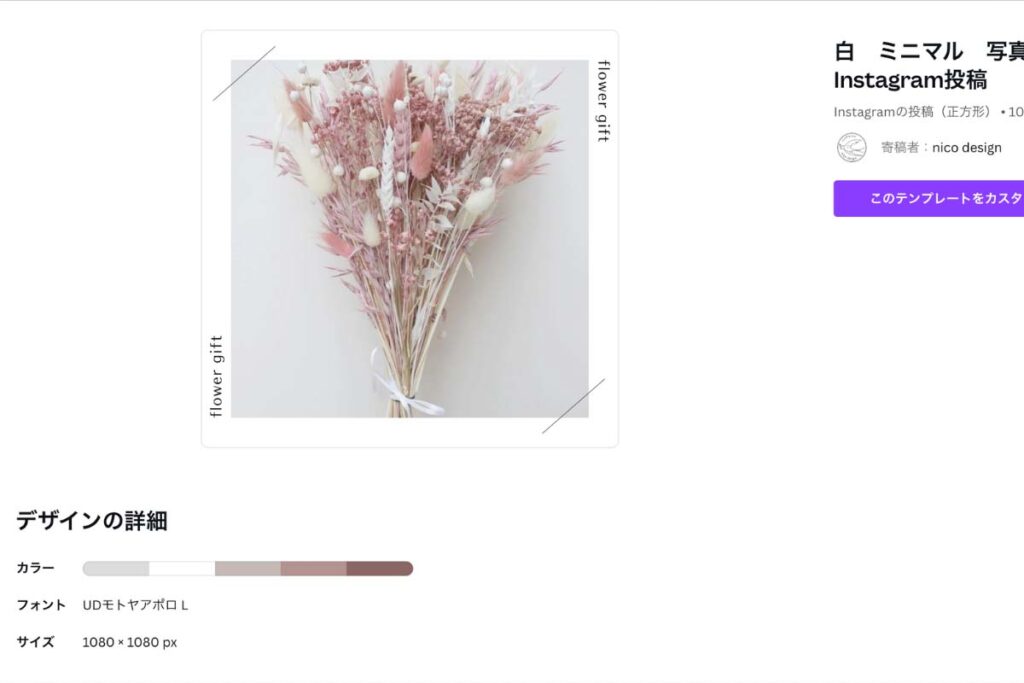
Task: Select the light gray color swatch
Action: click(116, 569)
